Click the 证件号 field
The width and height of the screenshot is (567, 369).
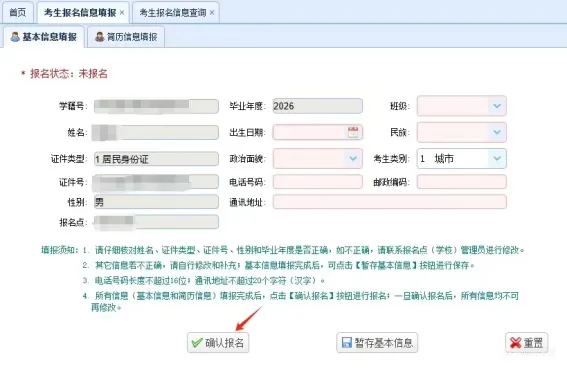(156, 182)
